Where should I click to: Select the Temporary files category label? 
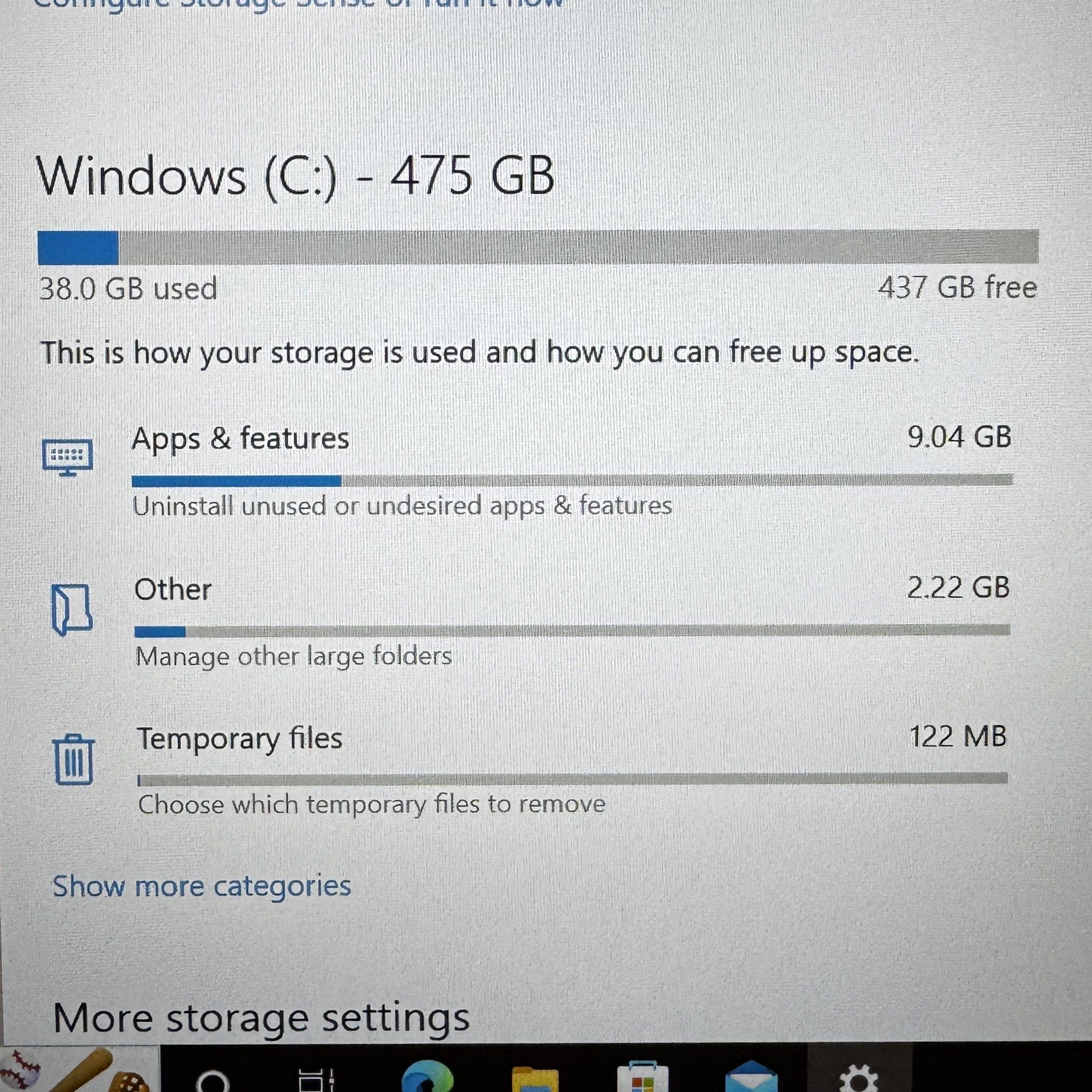tap(240, 739)
